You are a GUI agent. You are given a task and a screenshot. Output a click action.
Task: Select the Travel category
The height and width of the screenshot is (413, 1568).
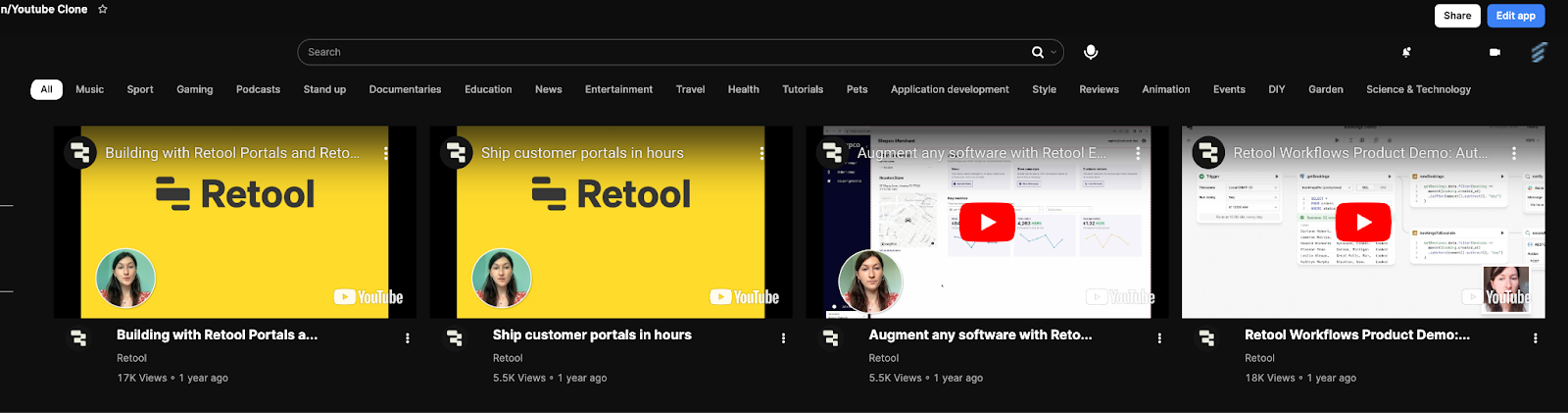pos(690,89)
